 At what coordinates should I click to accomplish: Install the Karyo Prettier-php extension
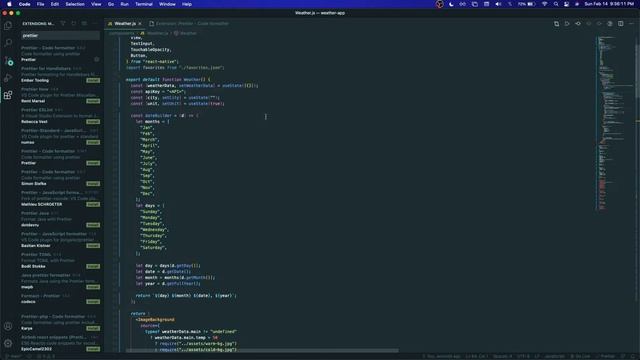(x=93, y=329)
